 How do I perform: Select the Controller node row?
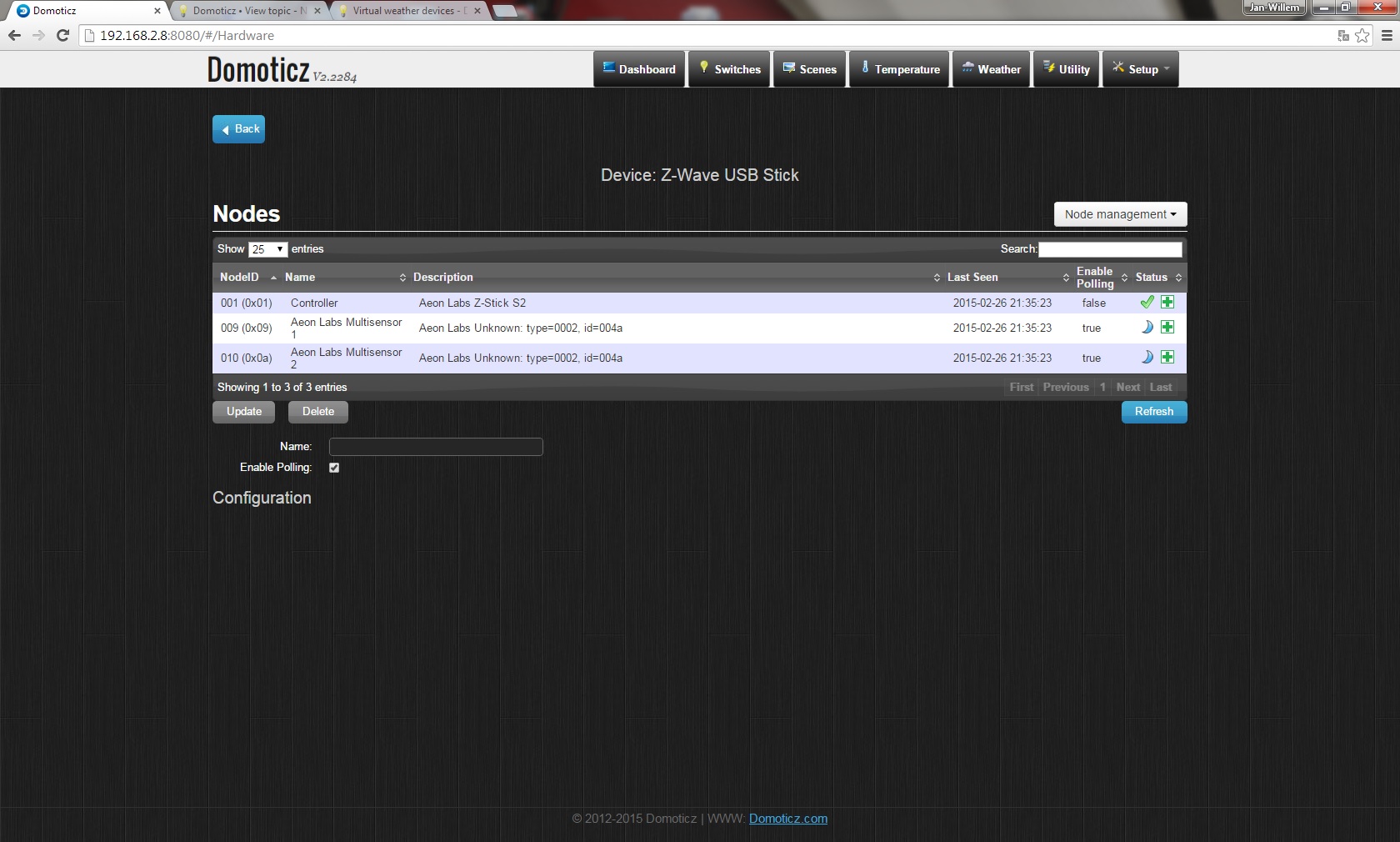(x=699, y=303)
